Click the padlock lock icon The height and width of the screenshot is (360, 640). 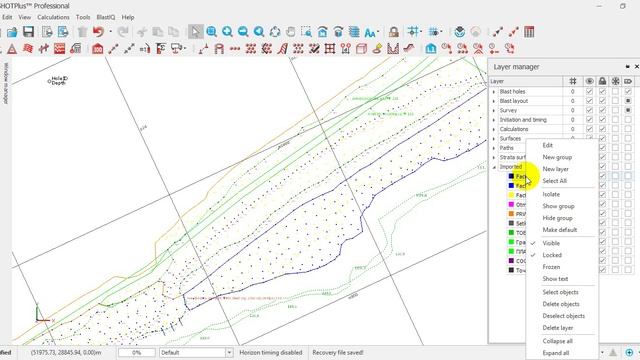tap(393, 32)
